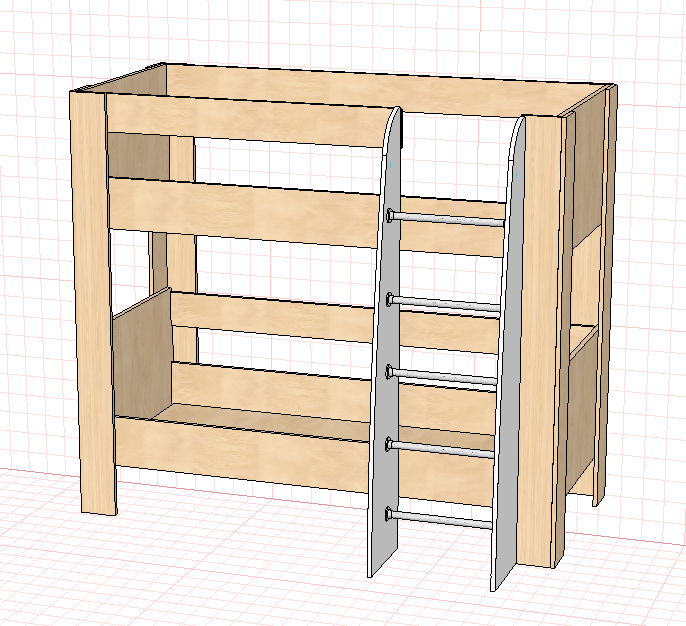
Task: Select the topmost metal ladder rung
Action: 446,219
